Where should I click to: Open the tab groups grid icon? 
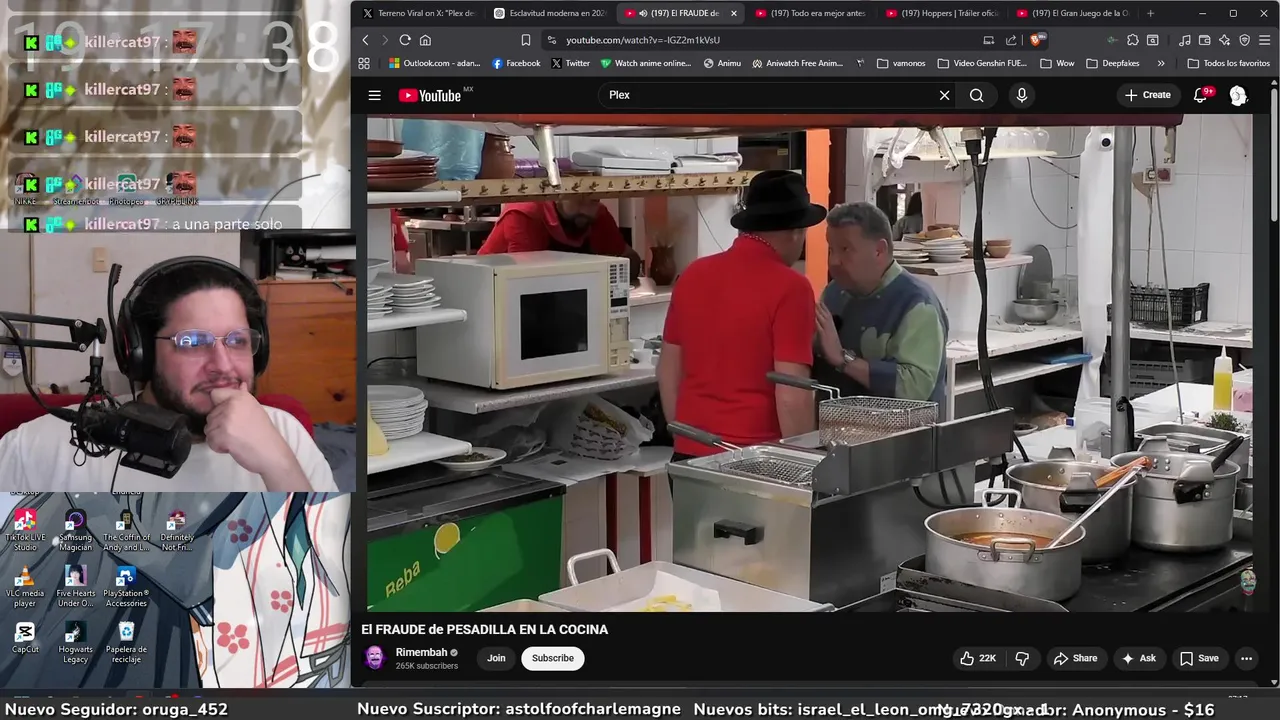tap(364, 63)
